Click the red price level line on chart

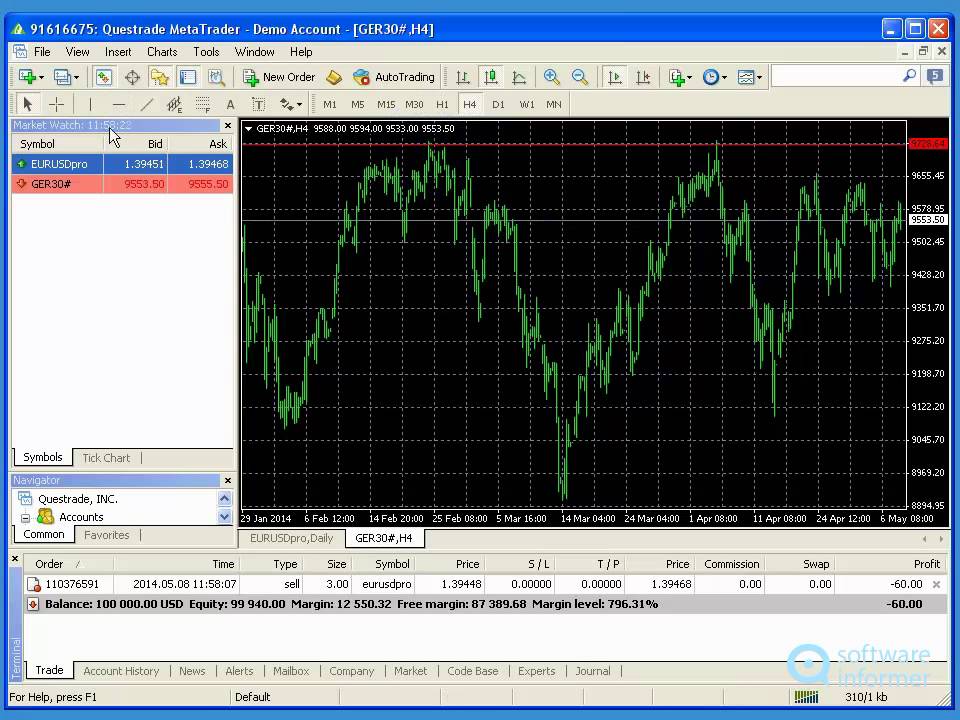tap(574, 144)
